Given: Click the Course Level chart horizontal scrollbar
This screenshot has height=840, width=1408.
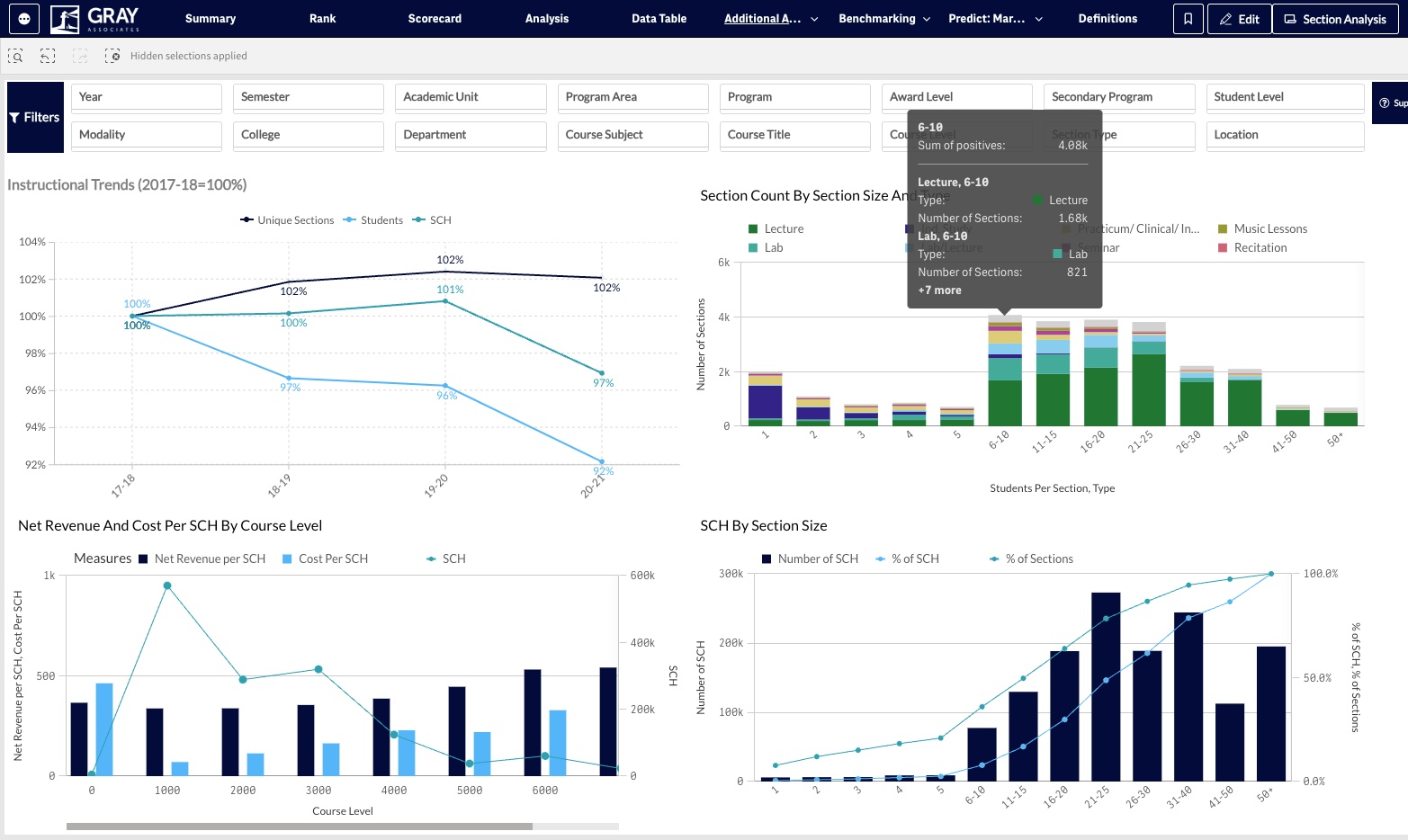Looking at the screenshot, I should pyautogui.click(x=300, y=827).
